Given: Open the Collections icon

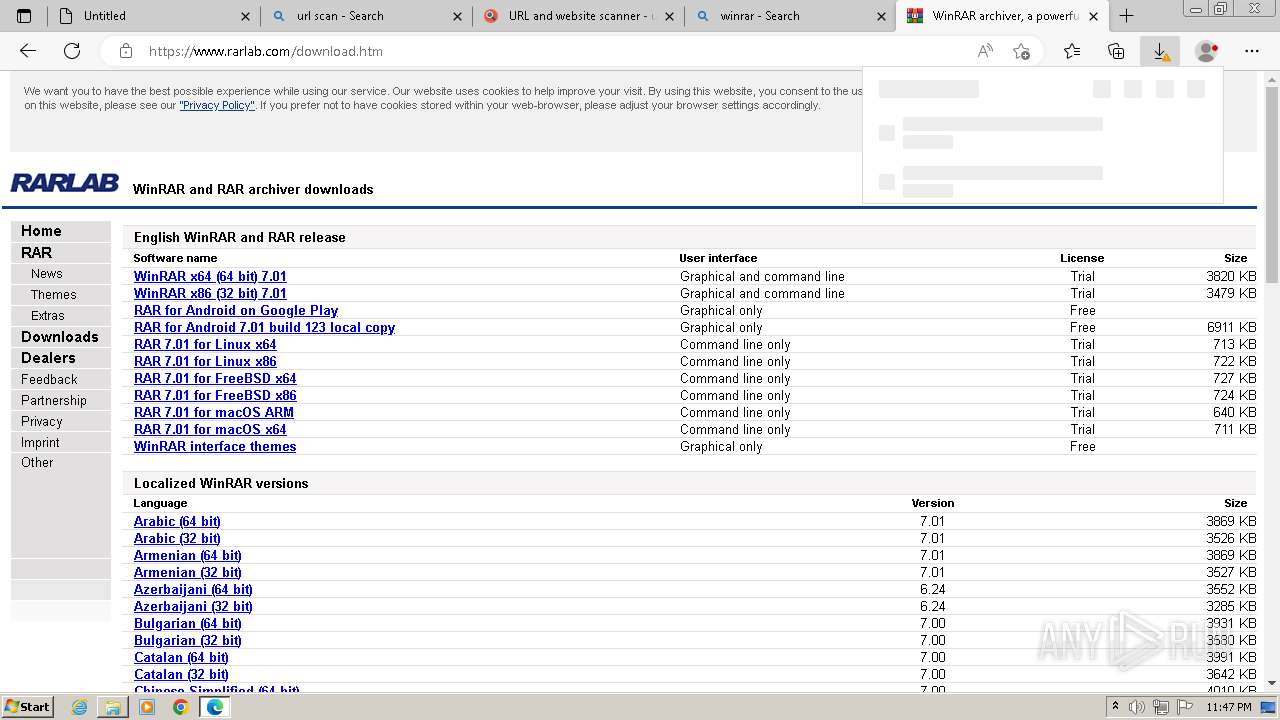Looking at the screenshot, I should click(1116, 51).
